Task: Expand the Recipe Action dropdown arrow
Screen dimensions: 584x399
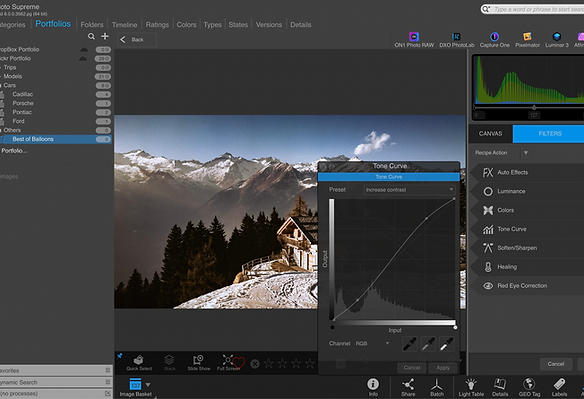Action: (526, 153)
